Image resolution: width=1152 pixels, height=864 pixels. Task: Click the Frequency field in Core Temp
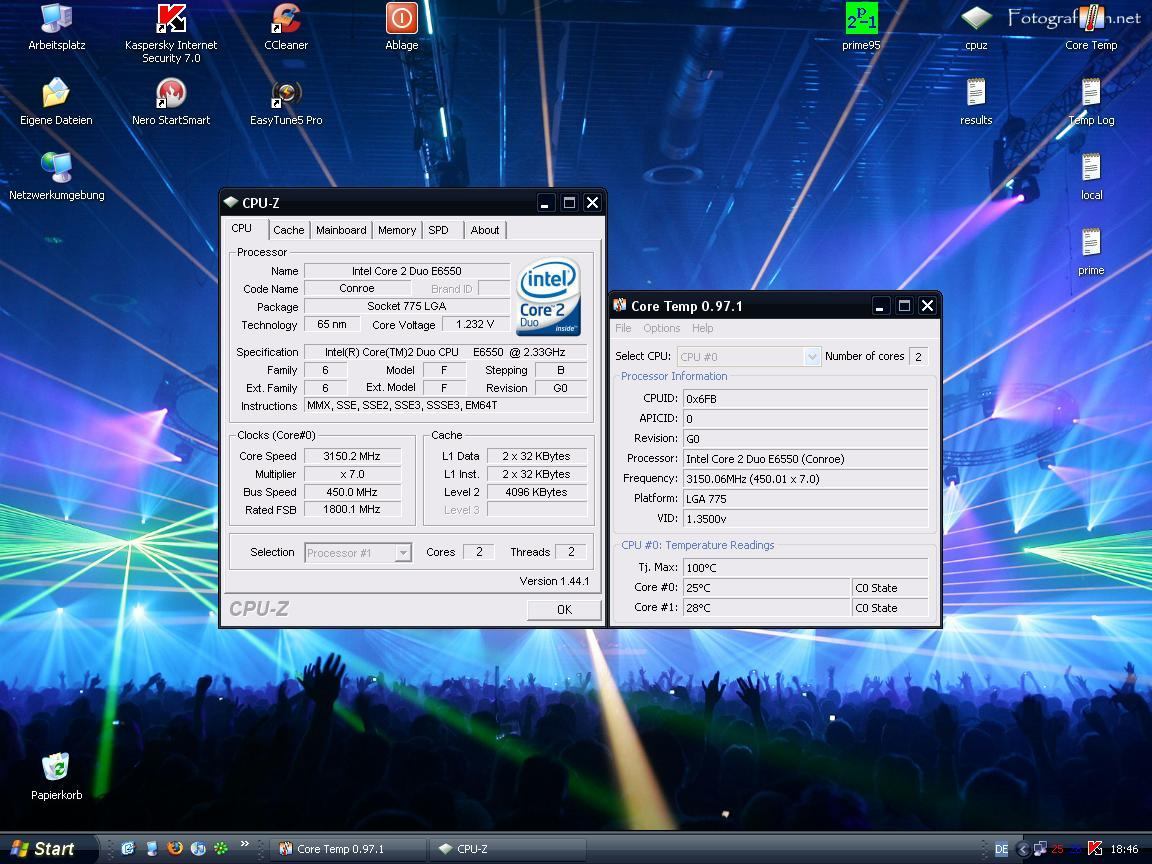(805, 479)
